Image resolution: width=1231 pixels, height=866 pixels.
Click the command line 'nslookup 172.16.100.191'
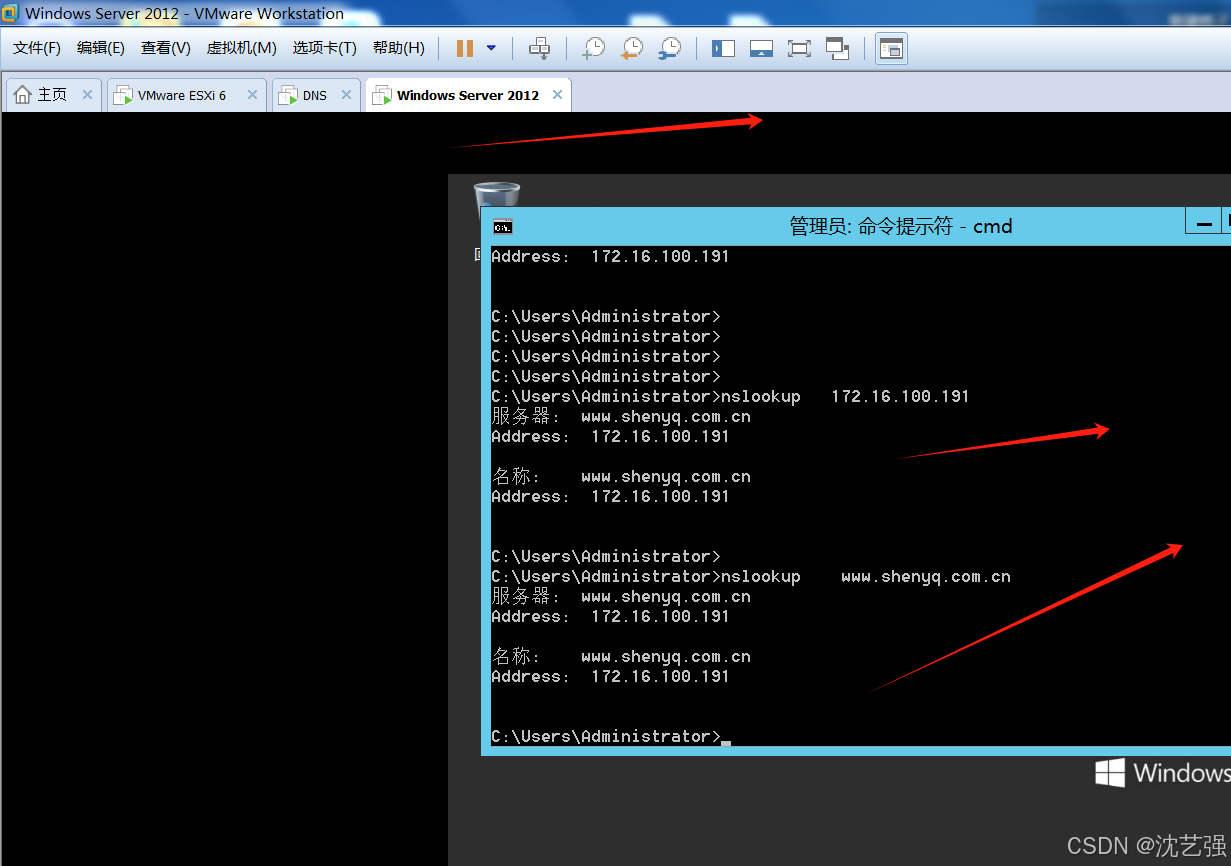730,396
